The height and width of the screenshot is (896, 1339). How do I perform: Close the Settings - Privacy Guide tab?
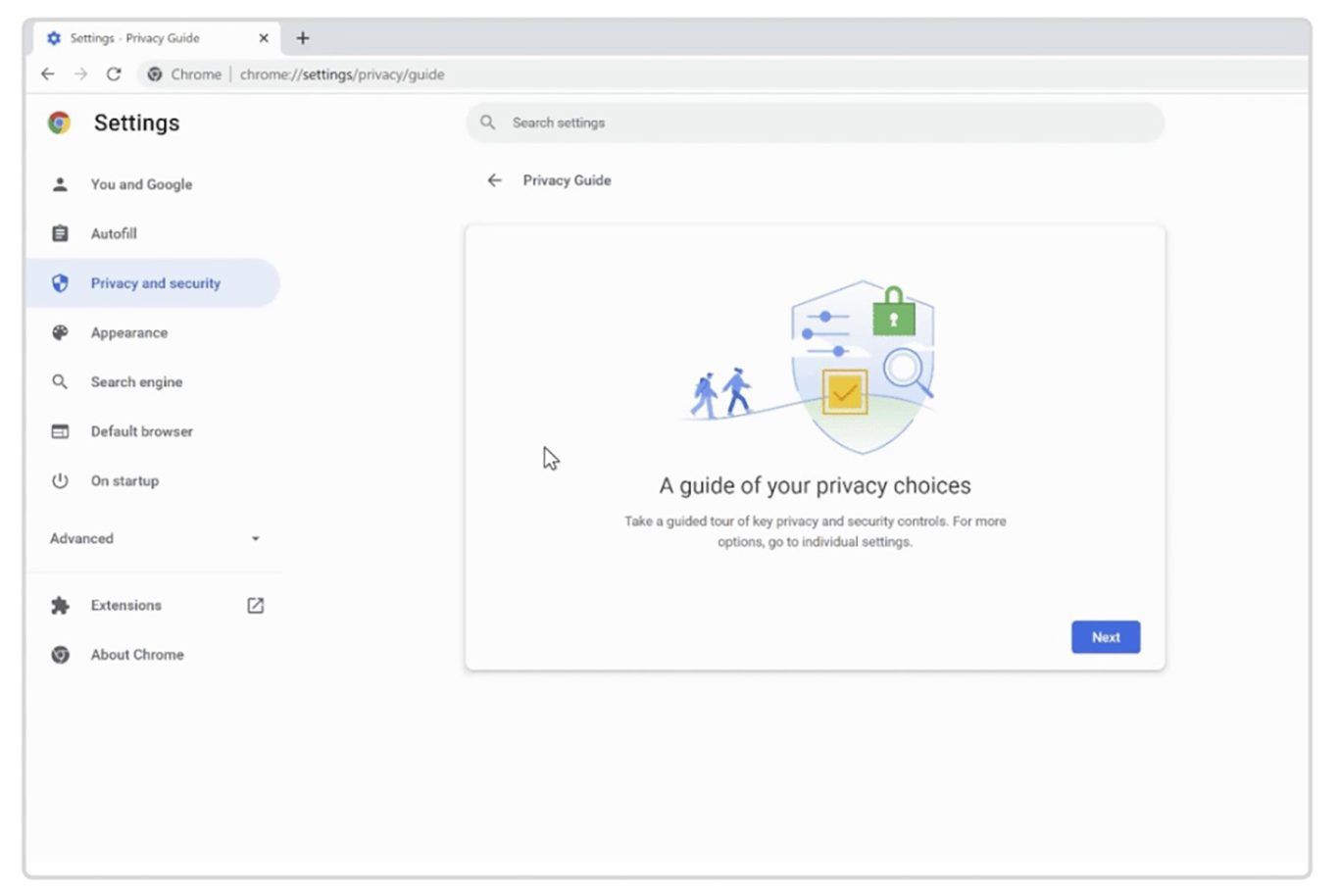263,38
